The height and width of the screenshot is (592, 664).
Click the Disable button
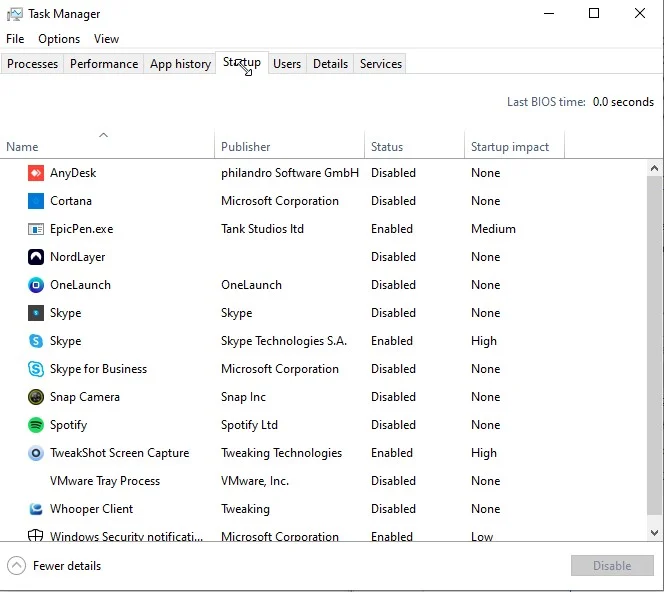tap(612, 565)
